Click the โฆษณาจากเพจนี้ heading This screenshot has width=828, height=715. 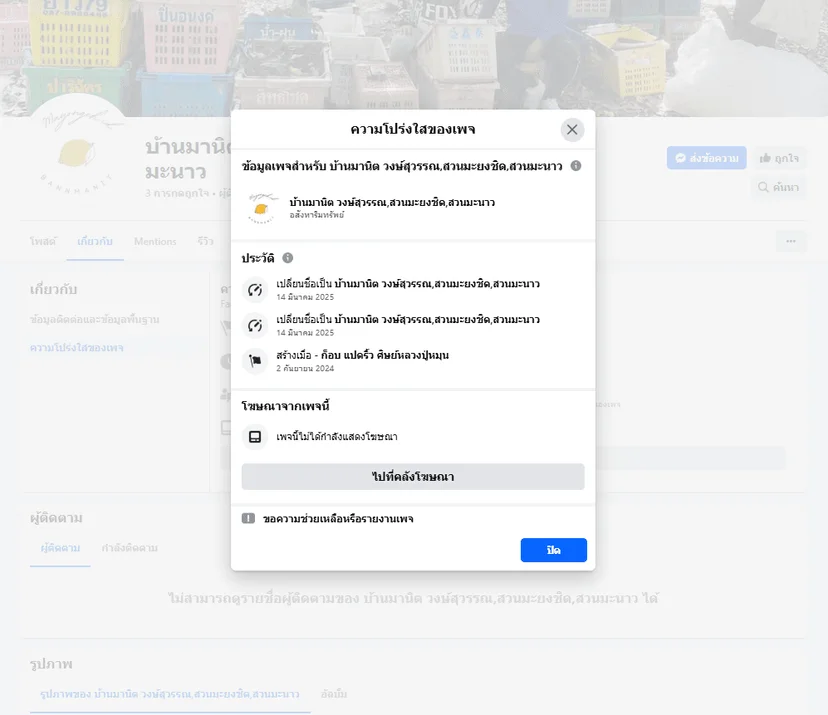click(286, 406)
